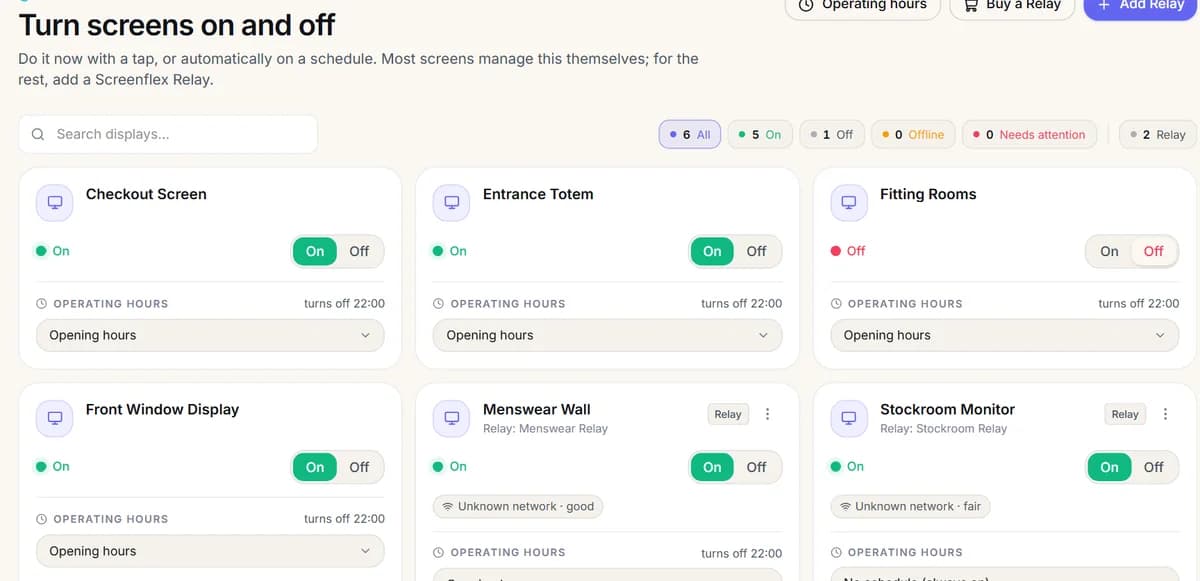Click the Checkout Screen title
This screenshot has height=581, width=1200.
point(146,194)
